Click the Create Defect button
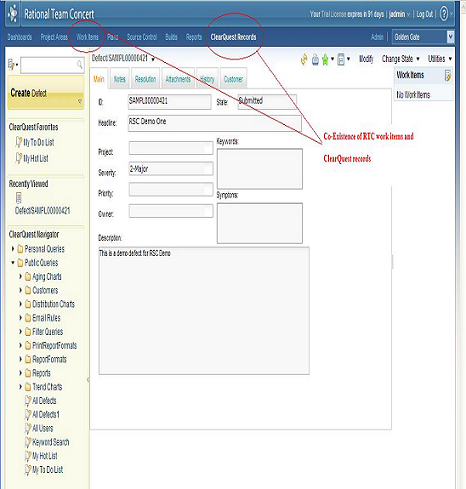 [46, 93]
